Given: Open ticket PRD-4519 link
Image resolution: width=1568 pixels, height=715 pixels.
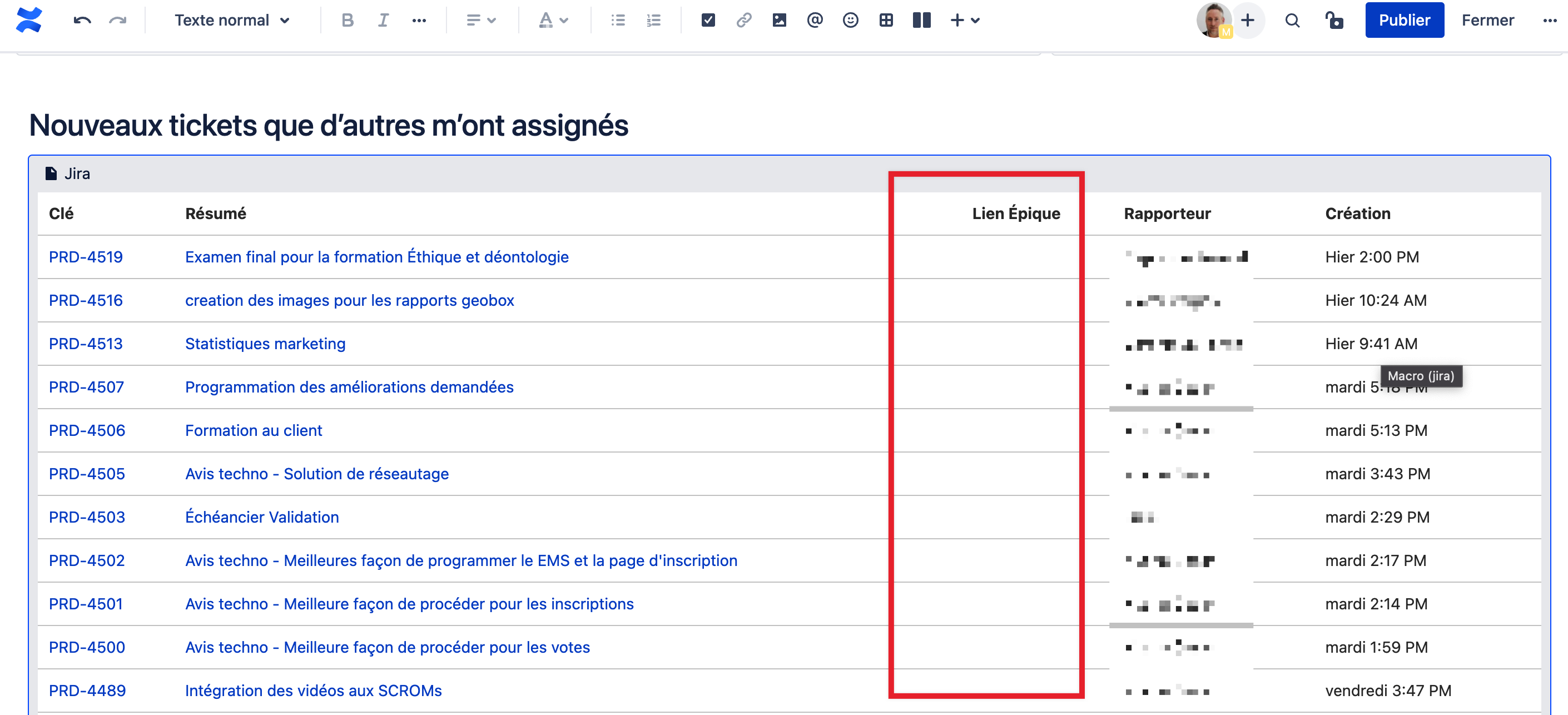Looking at the screenshot, I should (x=86, y=257).
